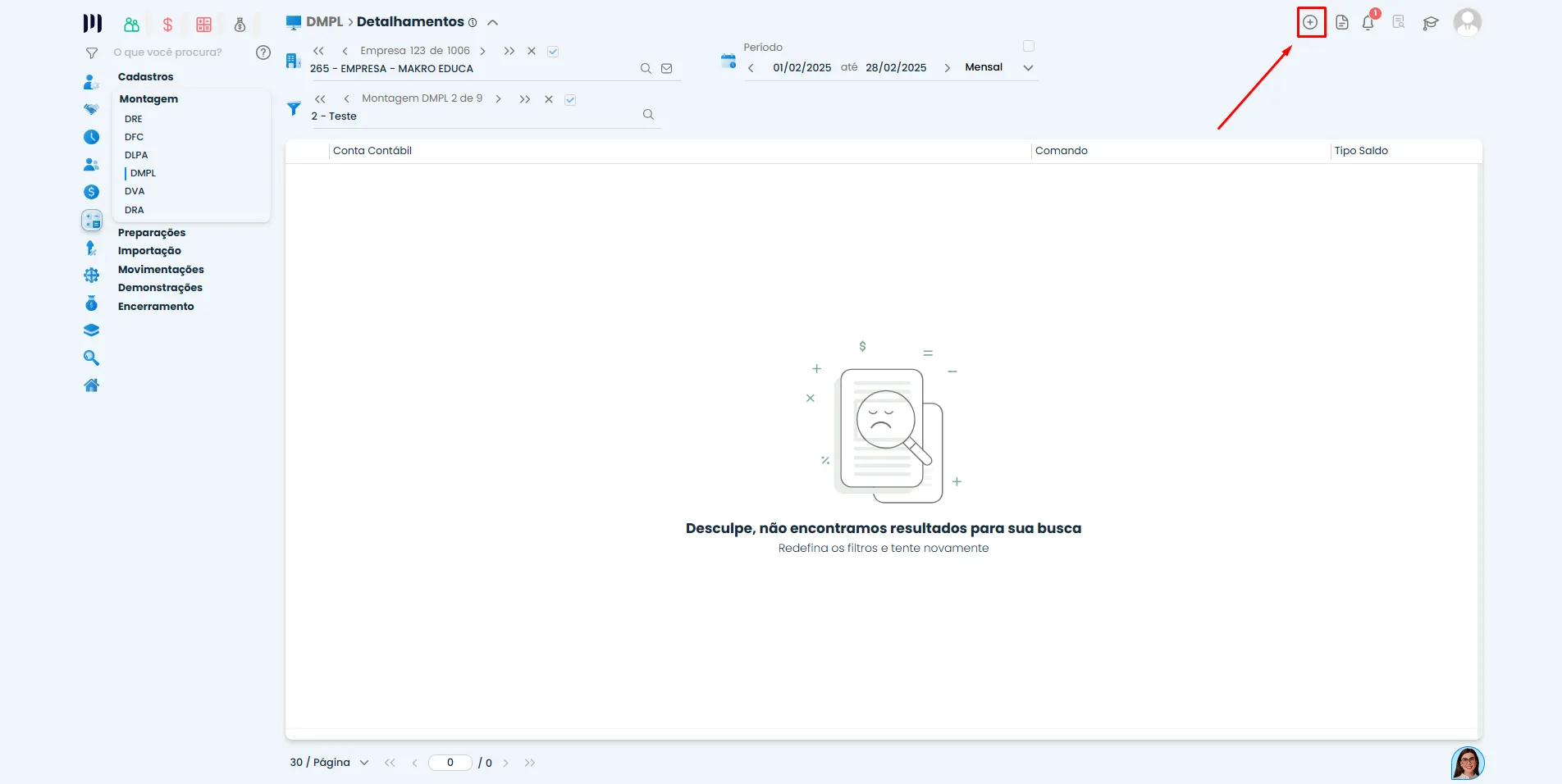
Task: Toggle the Empresa filter checkbox
Action: click(x=553, y=52)
